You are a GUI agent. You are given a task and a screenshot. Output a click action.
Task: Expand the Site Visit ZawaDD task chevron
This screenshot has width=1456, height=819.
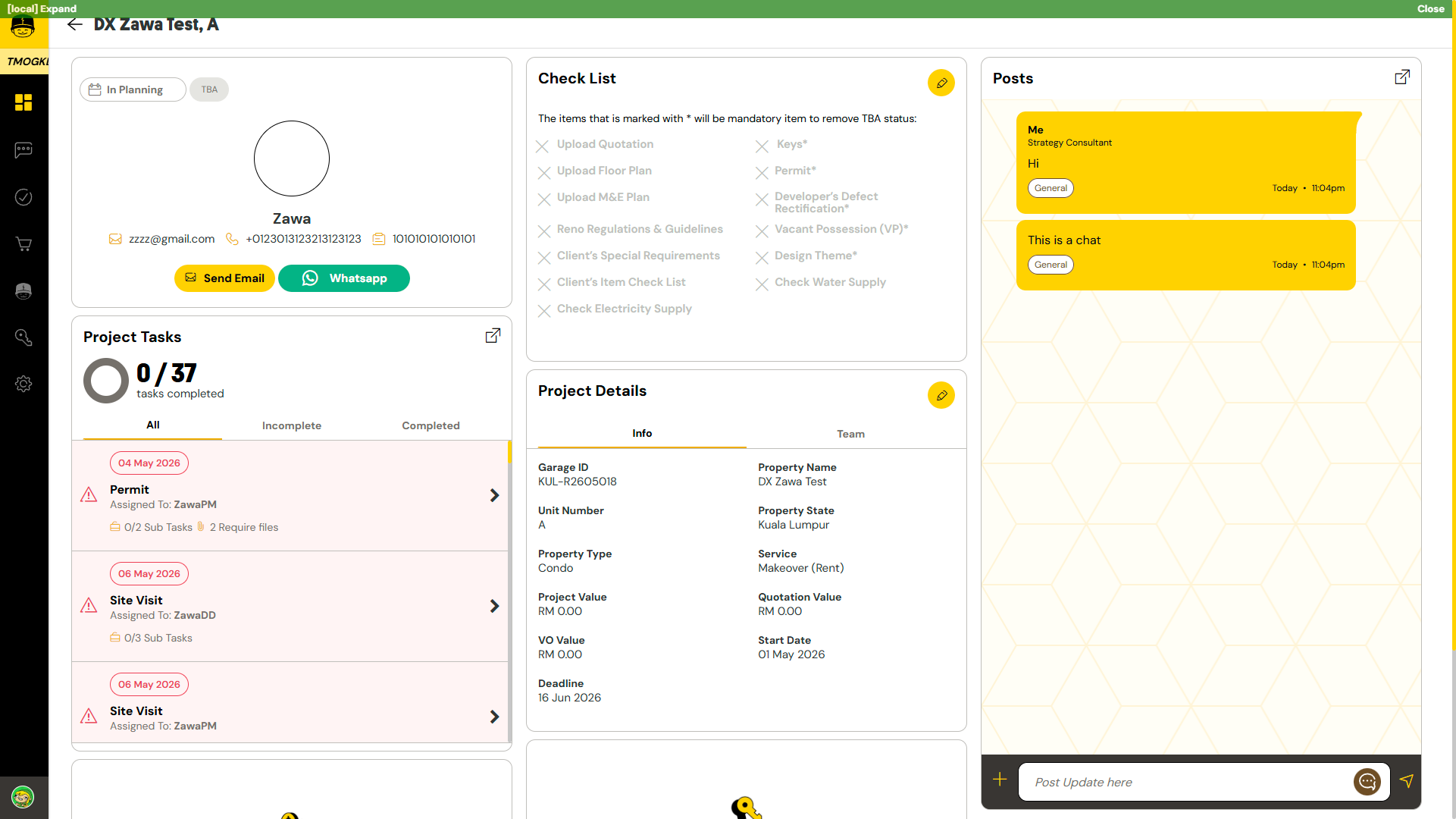(494, 606)
